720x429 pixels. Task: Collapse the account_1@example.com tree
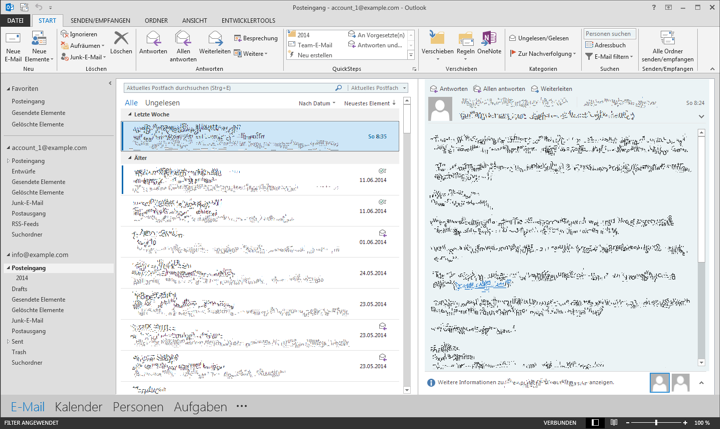point(8,148)
